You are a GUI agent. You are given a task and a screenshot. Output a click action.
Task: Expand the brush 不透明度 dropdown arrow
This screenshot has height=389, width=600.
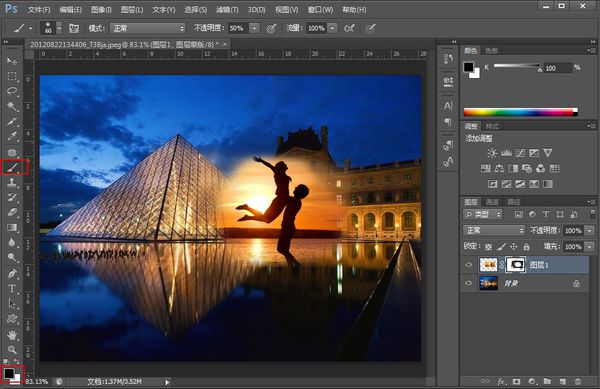coord(254,28)
